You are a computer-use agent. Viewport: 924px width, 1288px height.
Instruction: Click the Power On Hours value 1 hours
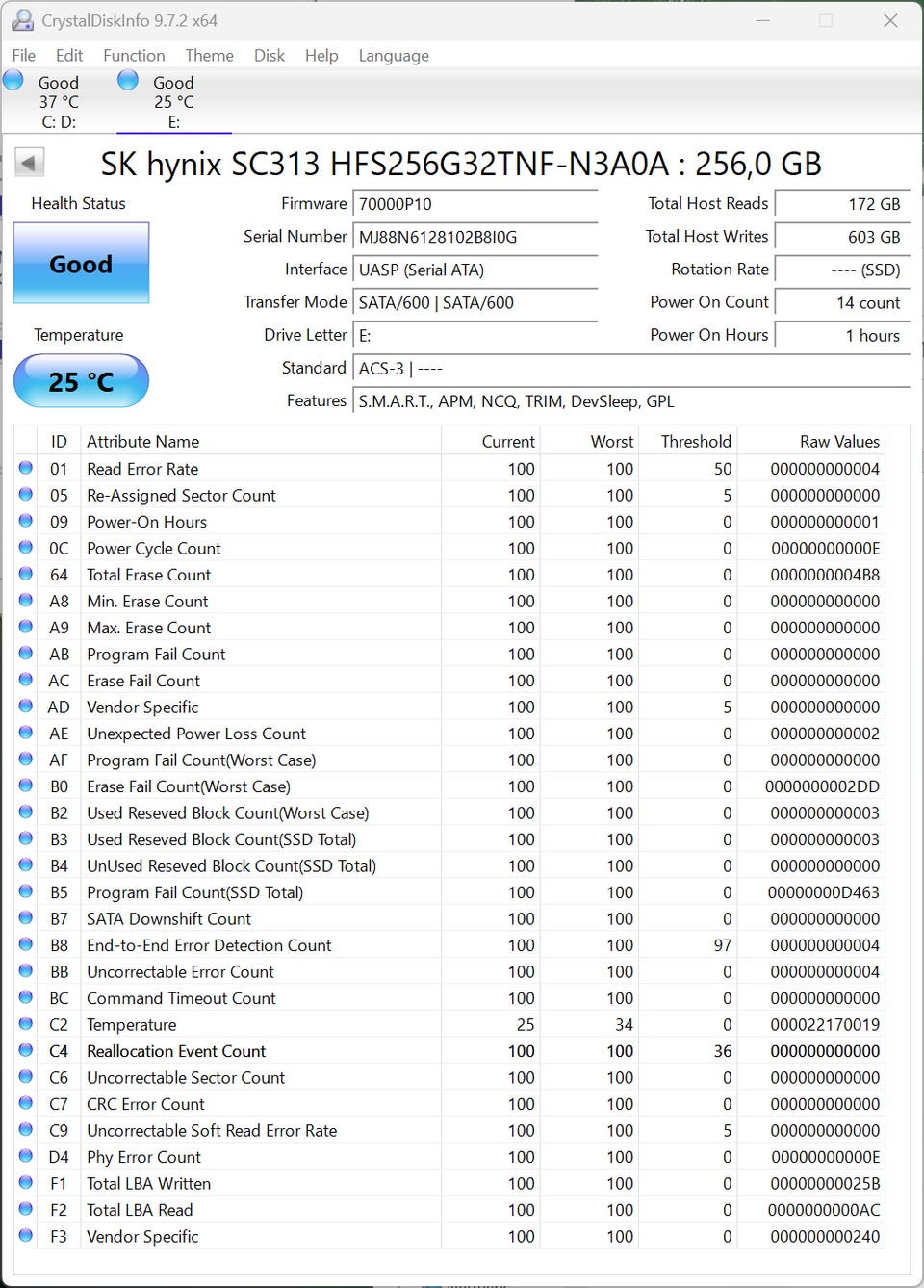click(842, 335)
